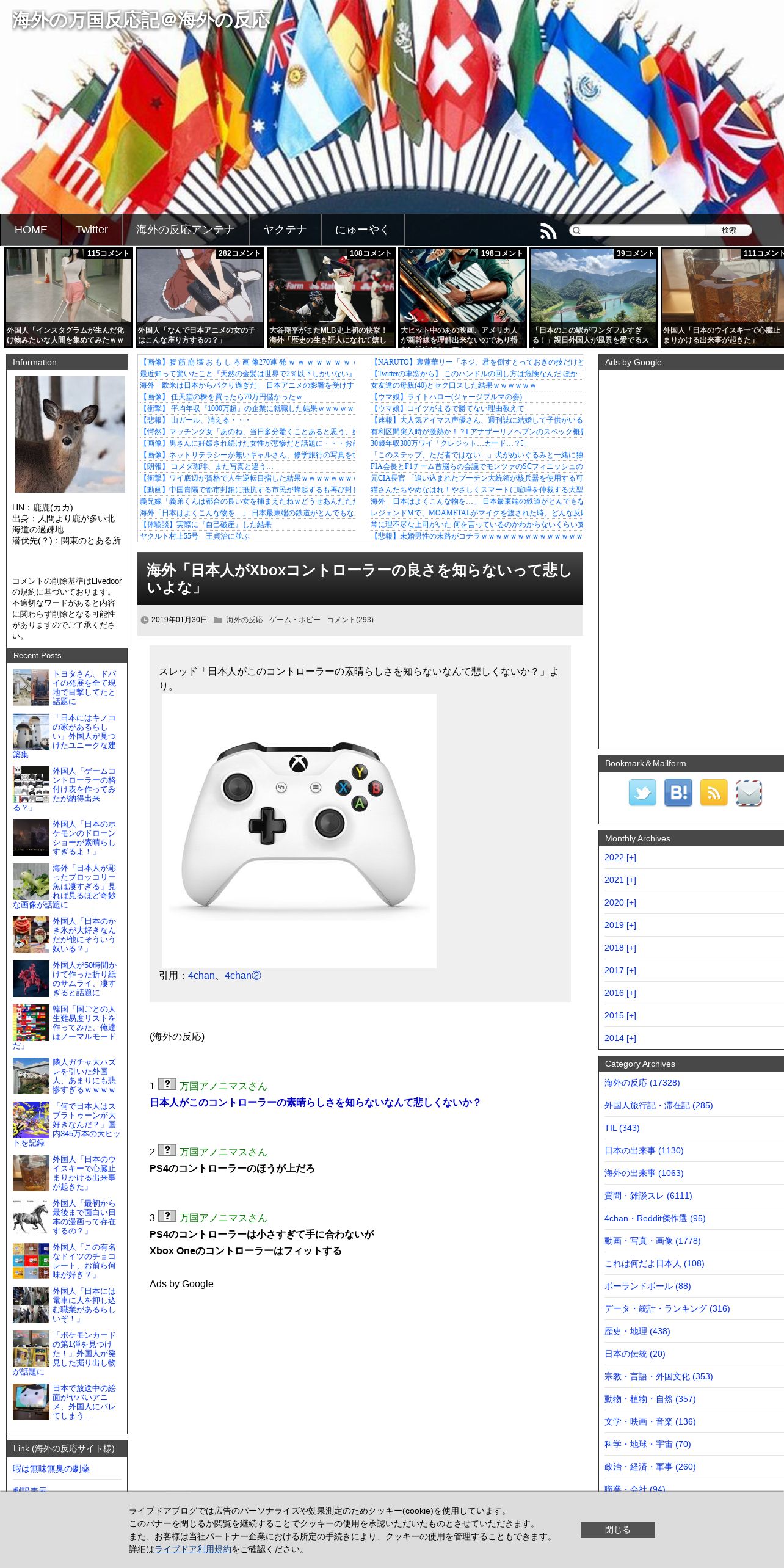Expand the 2018 [+] monthly archive
The height and width of the screenshot is (1568, 784).
(x=620, y=948)
